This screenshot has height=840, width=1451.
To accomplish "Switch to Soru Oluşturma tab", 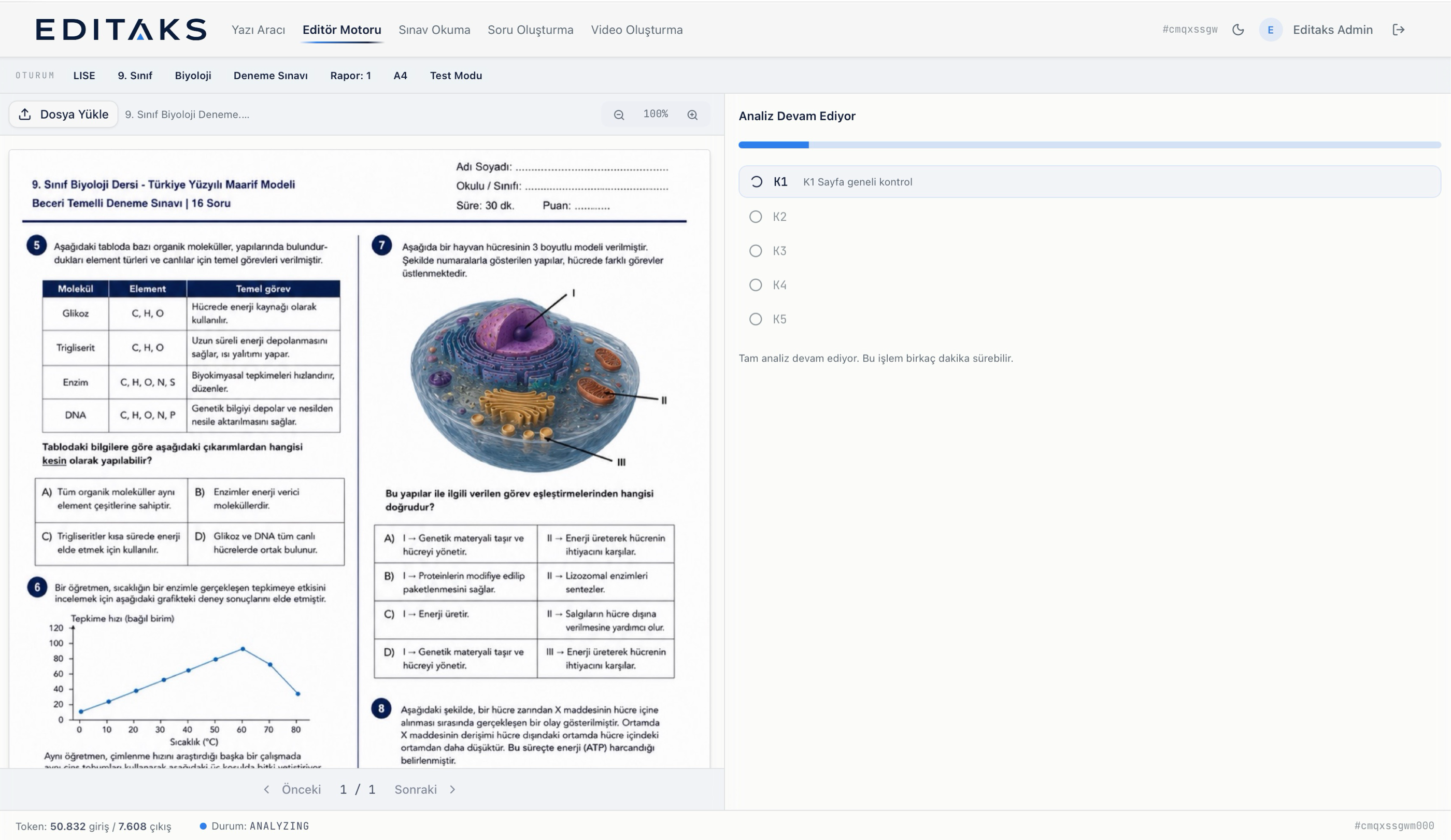I will pyautogui.click(x=530, y=30).
